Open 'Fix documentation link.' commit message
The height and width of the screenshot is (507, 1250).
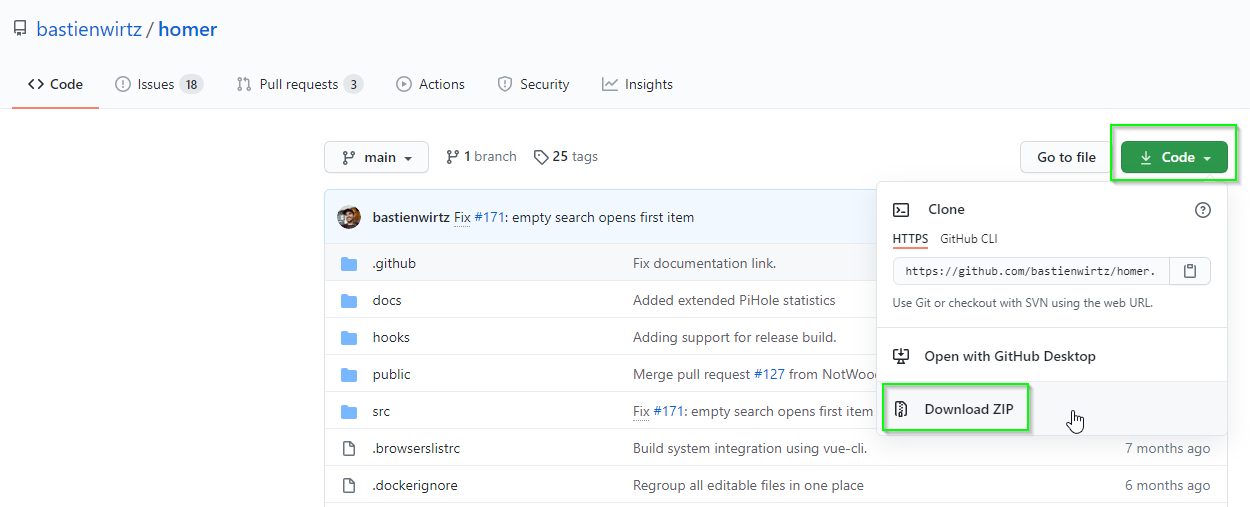[x=704, y=263]
